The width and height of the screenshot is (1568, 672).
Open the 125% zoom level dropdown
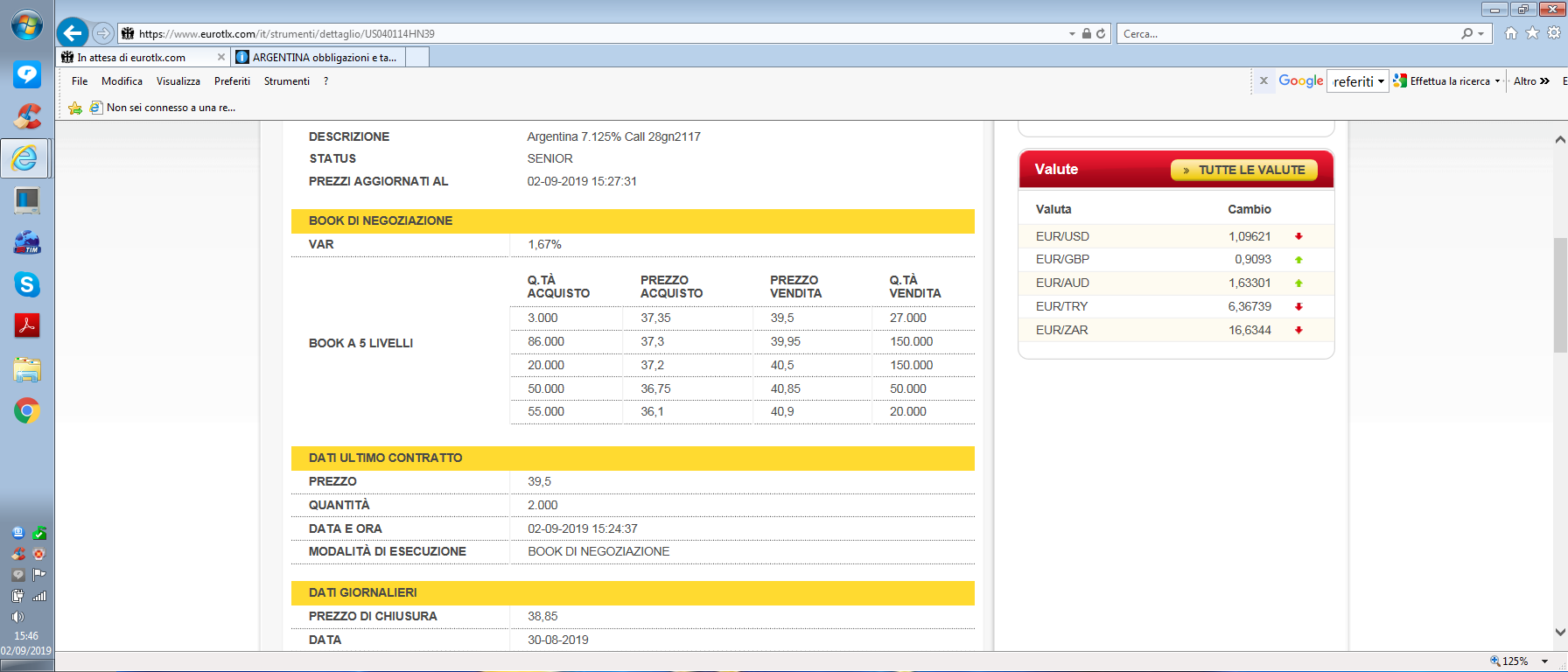click(1544, 661)
